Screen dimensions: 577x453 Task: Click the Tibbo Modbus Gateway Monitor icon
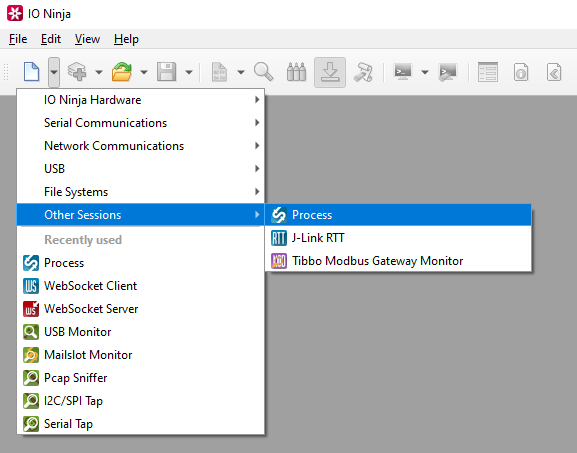(x=279, y=261)
